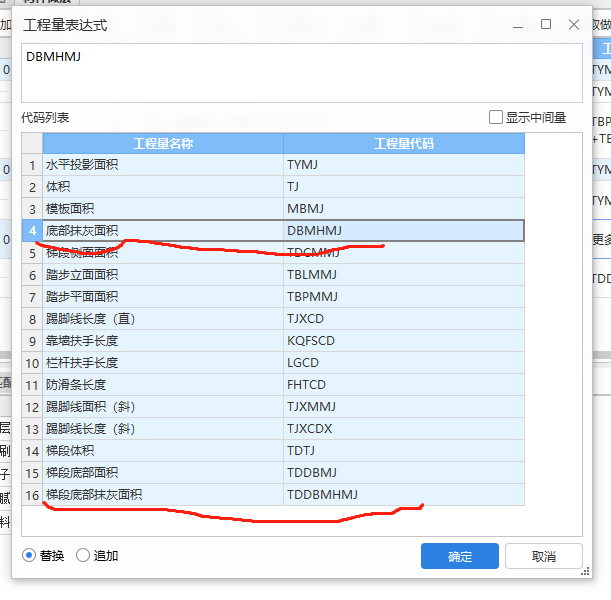Screen dimensions: 611x600
Task: Click the code cell TJXCDX
Action: click(404, 429)
